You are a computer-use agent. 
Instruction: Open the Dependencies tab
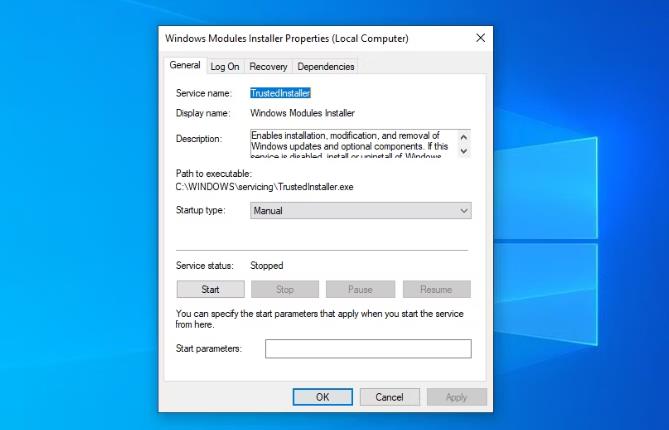point(326,67)
